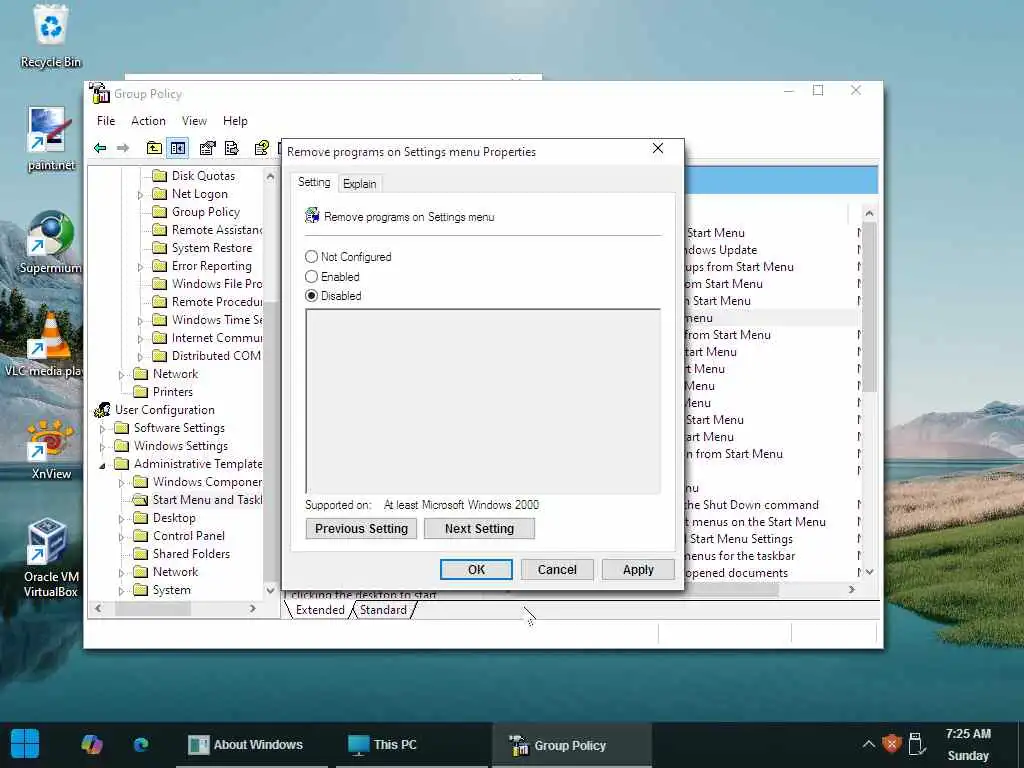
Task: Launch Copilot from the taskbar
Action: (x=91, y=744)
